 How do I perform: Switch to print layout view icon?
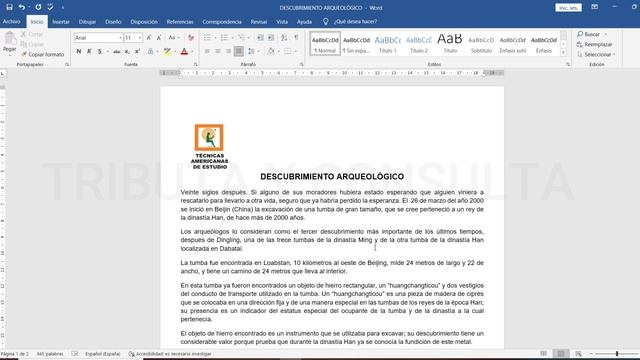point(561,353)
